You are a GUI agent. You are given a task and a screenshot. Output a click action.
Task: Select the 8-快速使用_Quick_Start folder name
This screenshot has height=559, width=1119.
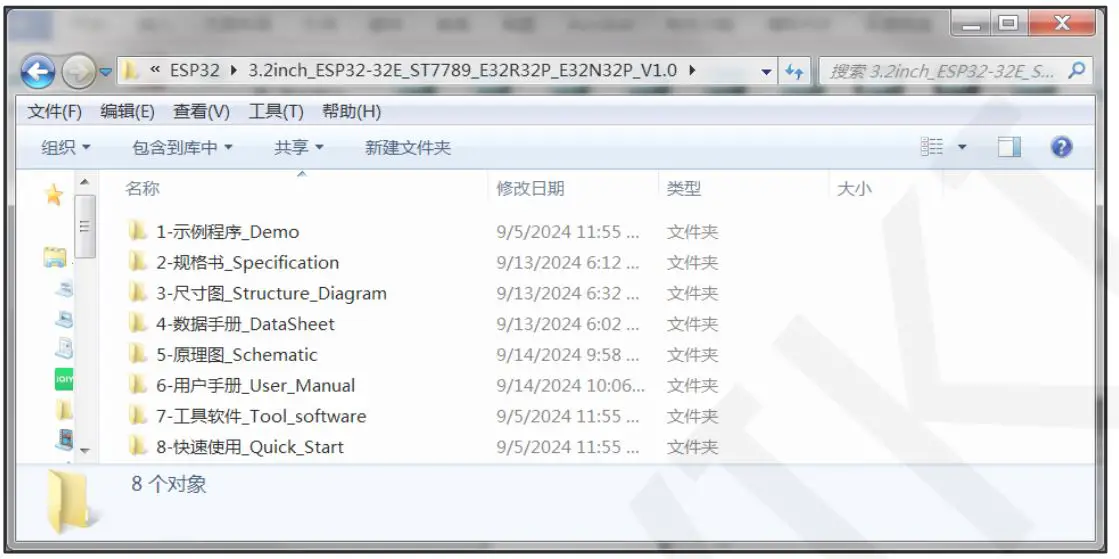[250, 447]
